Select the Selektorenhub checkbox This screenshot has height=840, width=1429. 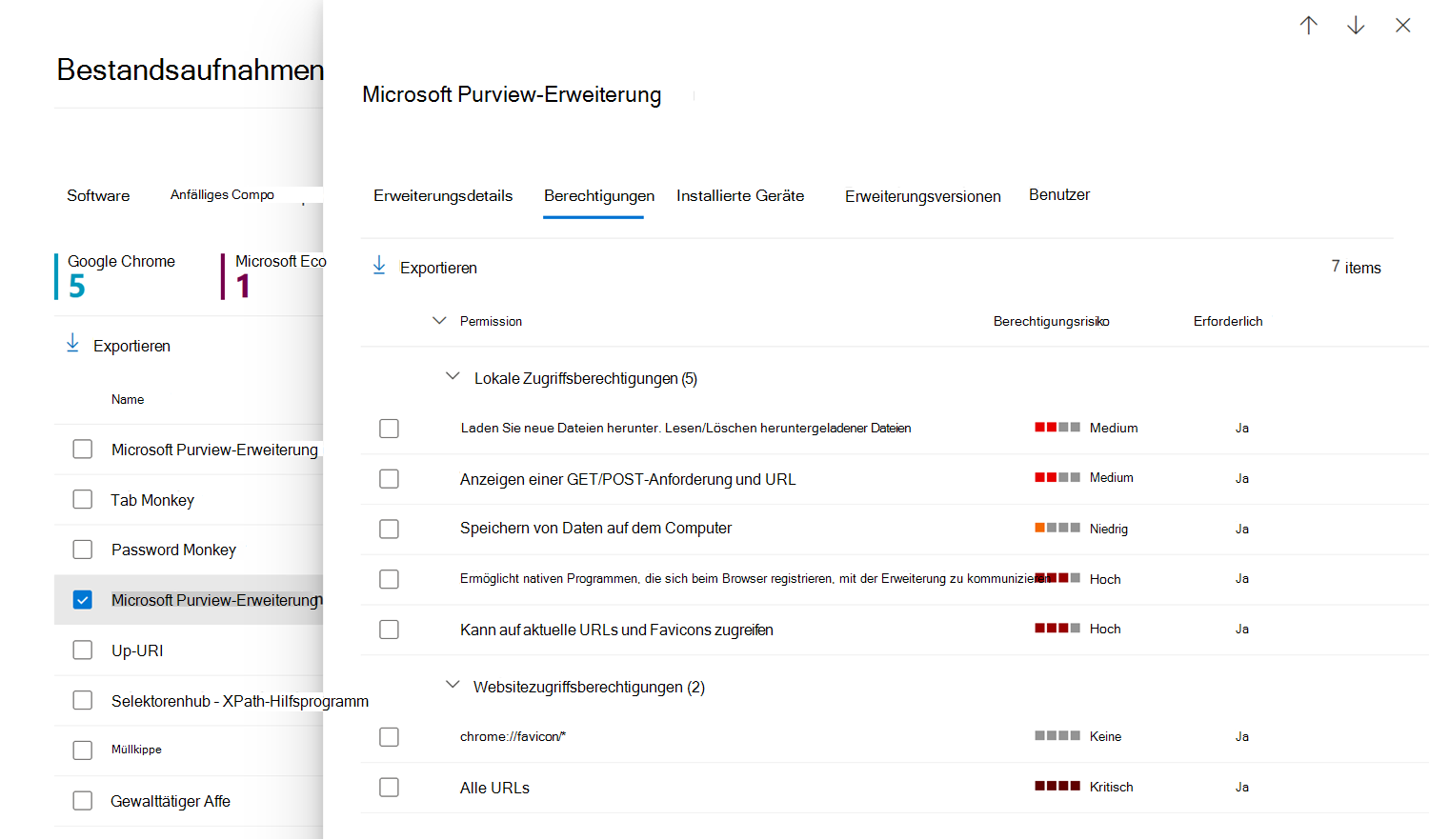tap(83, 701)
